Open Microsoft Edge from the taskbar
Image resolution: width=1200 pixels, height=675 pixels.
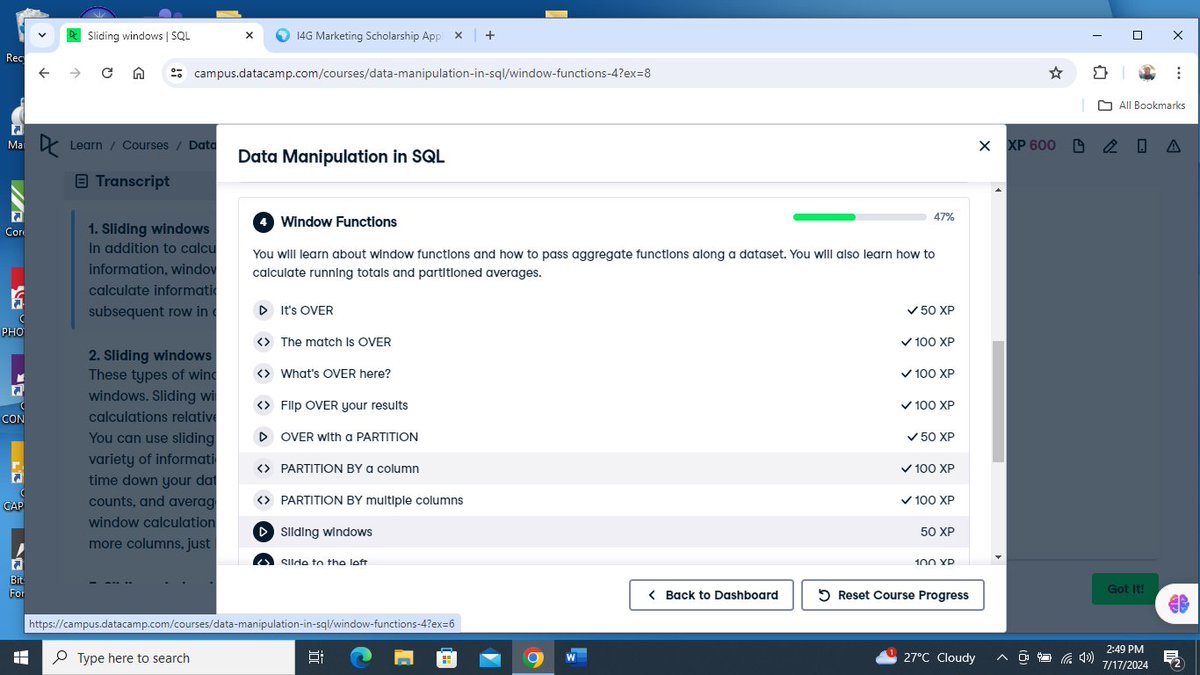361,657
